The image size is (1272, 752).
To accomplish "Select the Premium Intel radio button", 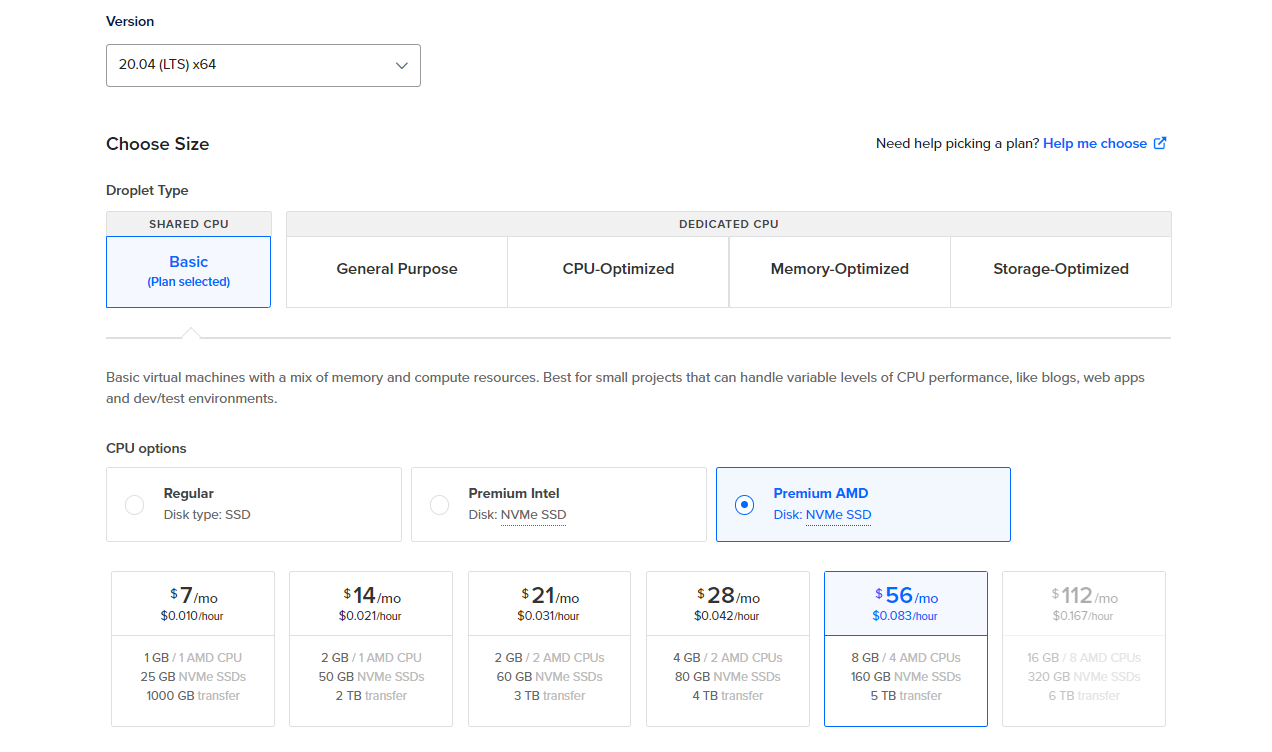I will [439, 505].
